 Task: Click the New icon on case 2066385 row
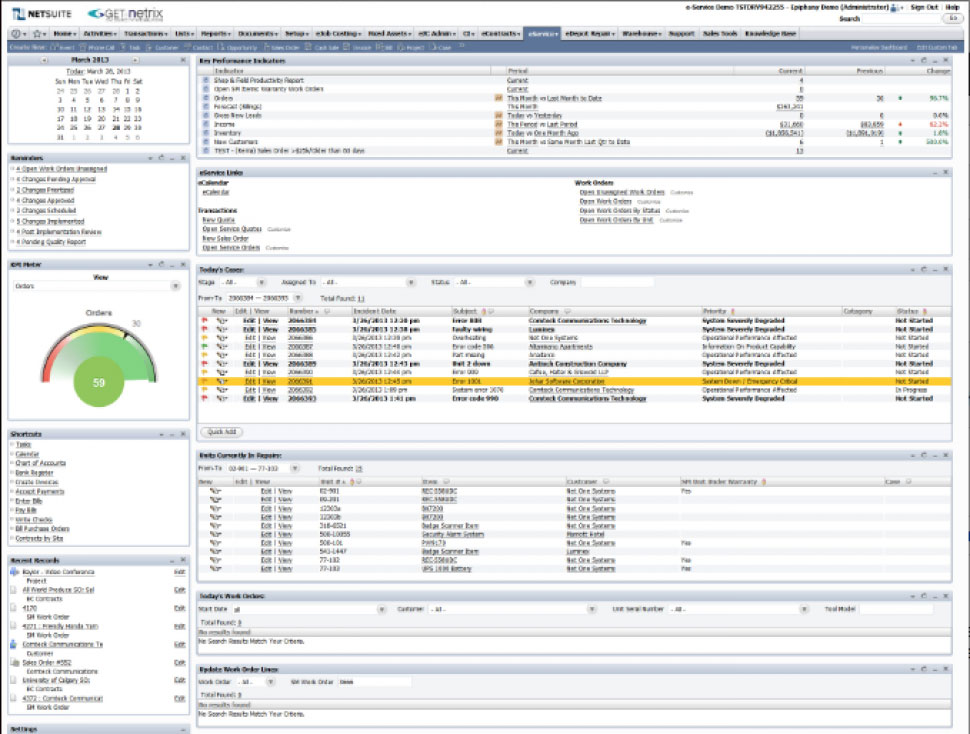[x=221, y=330]
